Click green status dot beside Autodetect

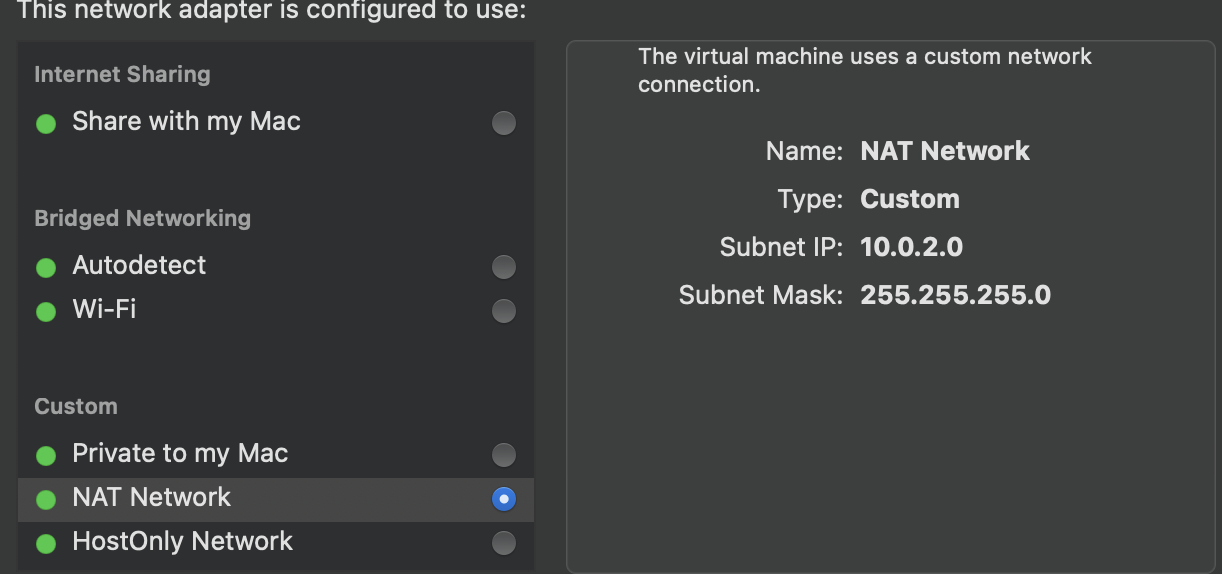click(x=46, y=268)
